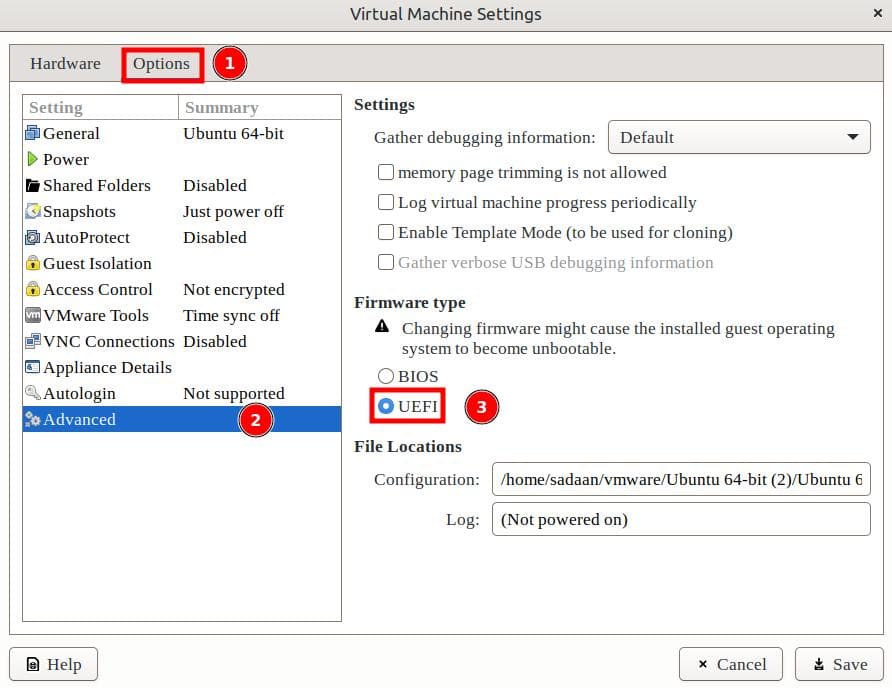The image size is (892, 688).
Task: Click the 'Time sync off' summary text
Action: [232, 316]
